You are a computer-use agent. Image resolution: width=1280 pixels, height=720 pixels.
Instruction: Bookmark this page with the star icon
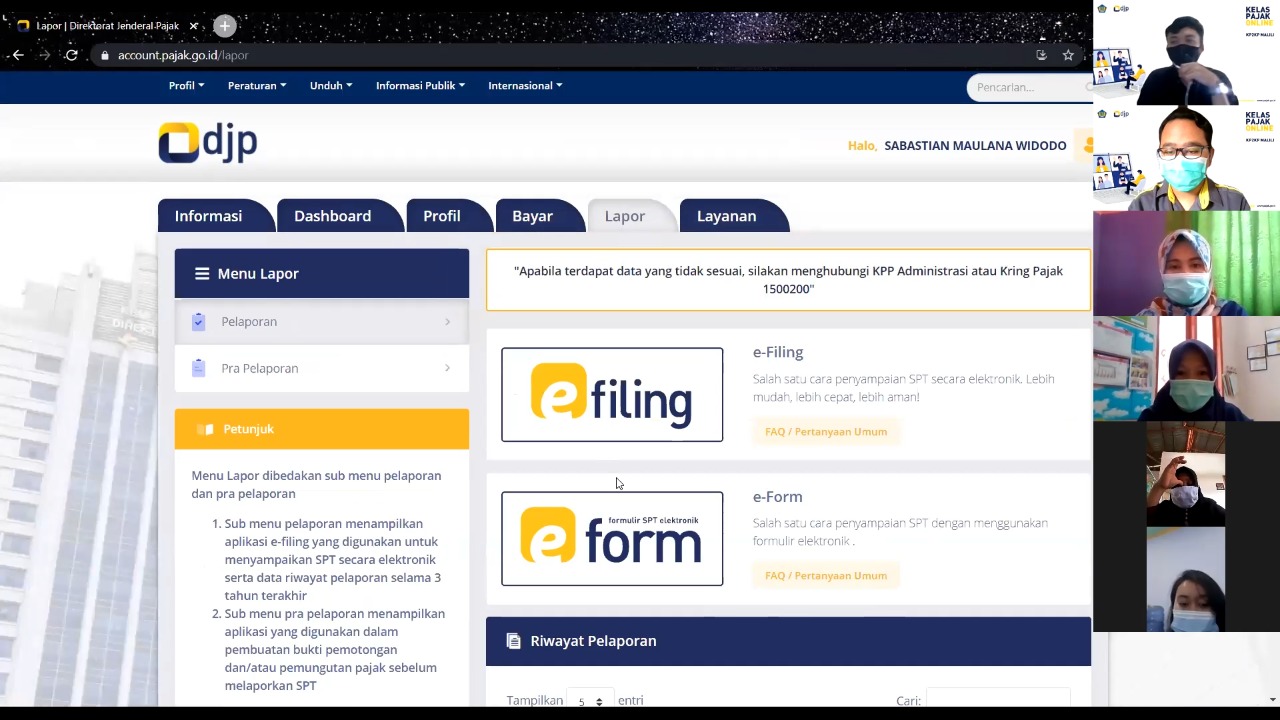tap(1068, 55)
